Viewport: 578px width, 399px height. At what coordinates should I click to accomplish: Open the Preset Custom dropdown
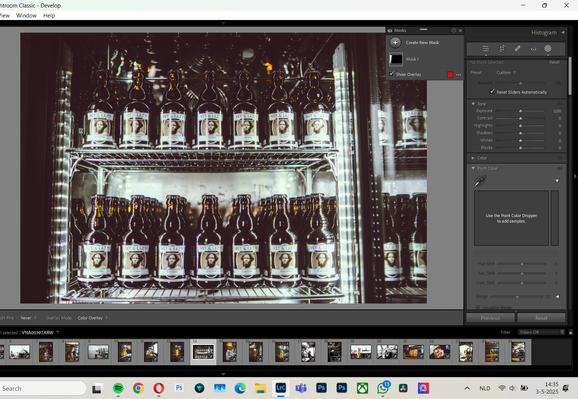pyautogui.click(x=506, y=73)
